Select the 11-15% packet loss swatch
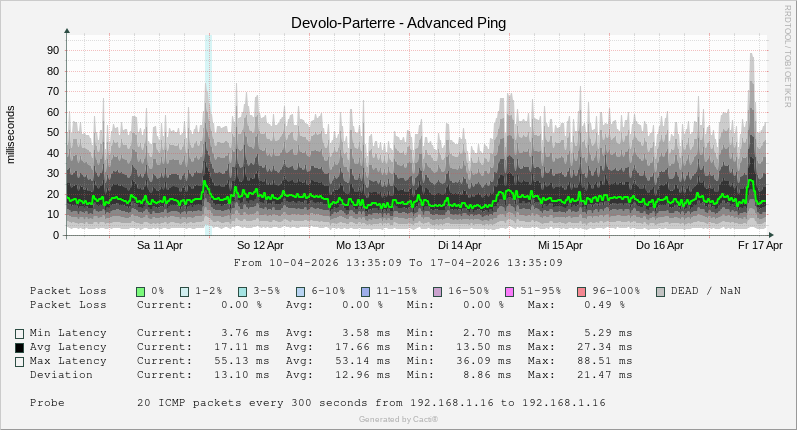 coord(365,291)
